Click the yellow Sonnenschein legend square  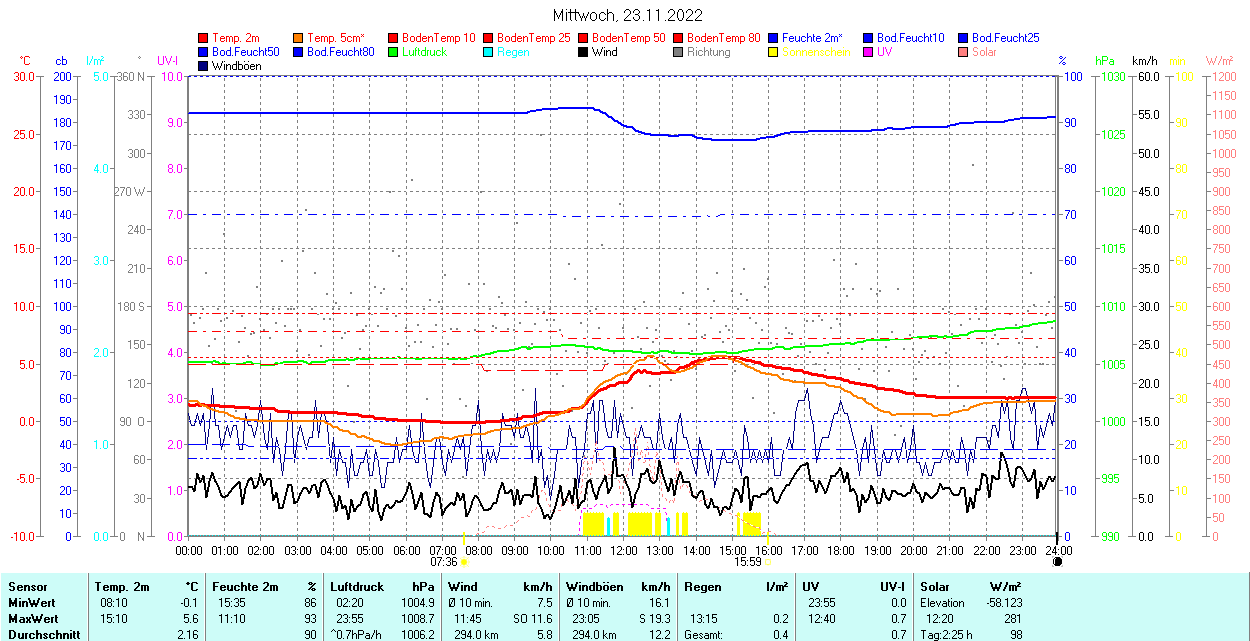772,52
